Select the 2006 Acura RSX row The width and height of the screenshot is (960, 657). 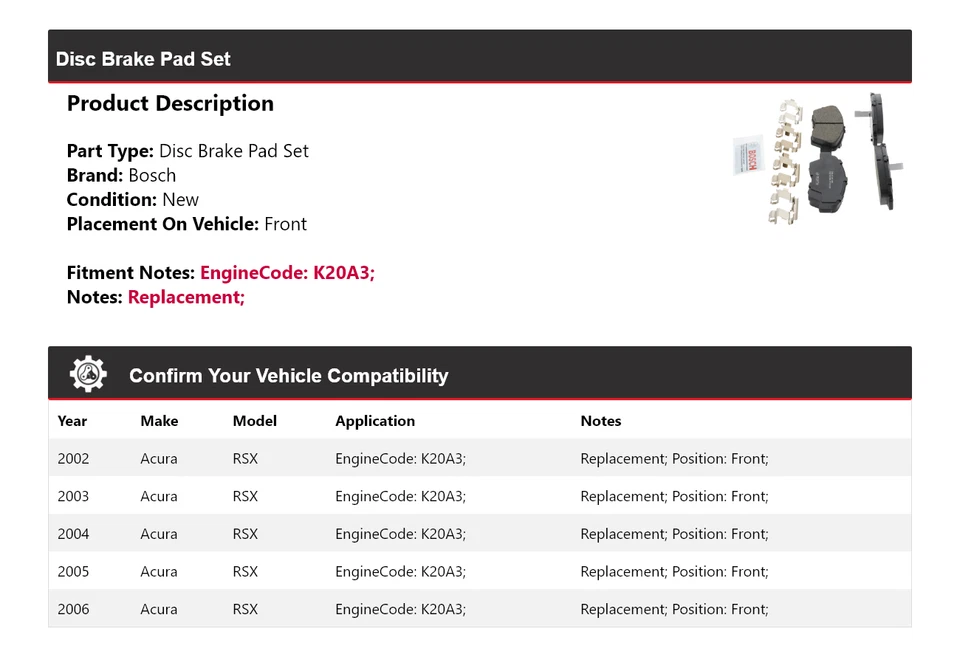(x=479, y=609)
